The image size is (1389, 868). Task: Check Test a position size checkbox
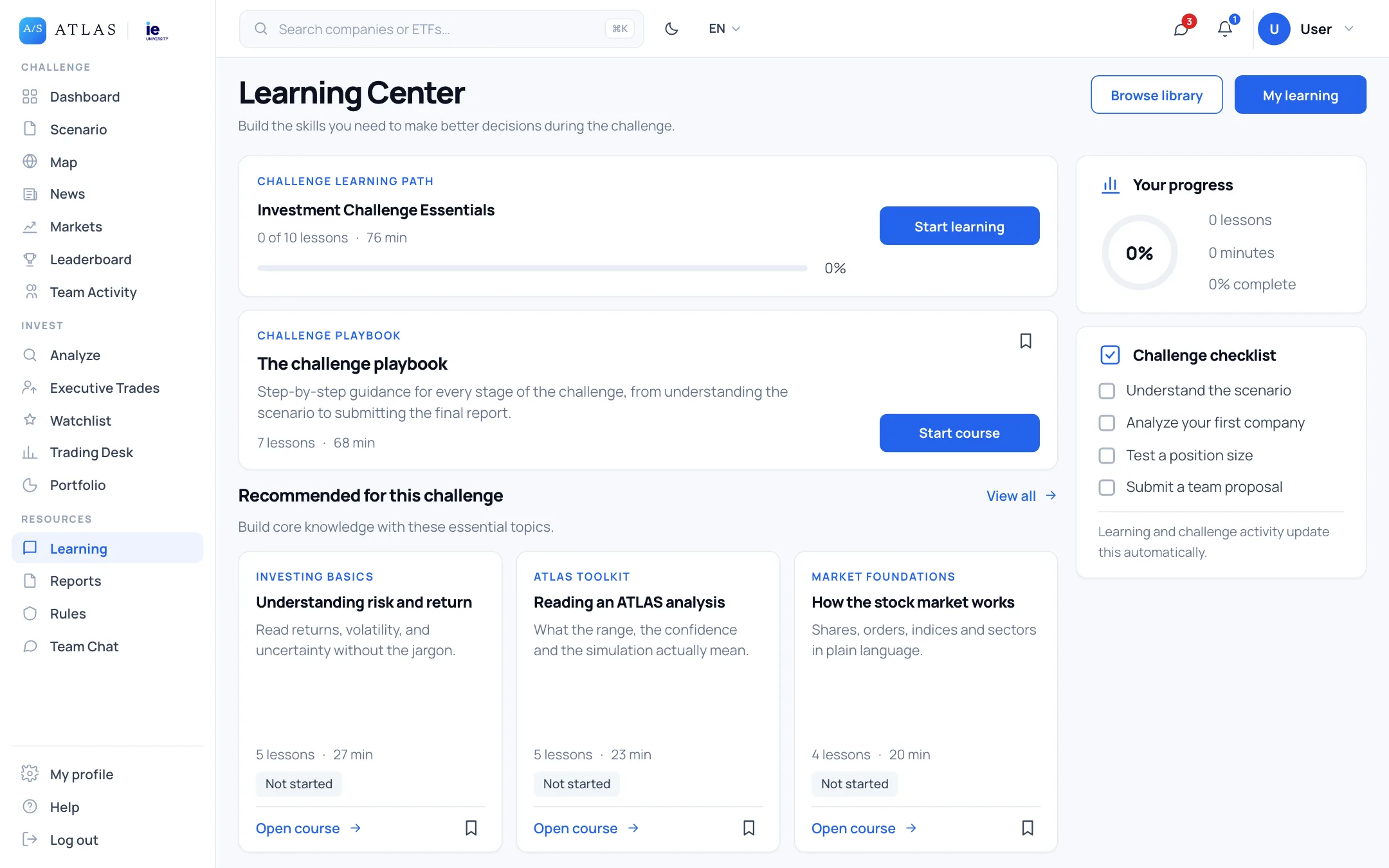click(1107, 456)
